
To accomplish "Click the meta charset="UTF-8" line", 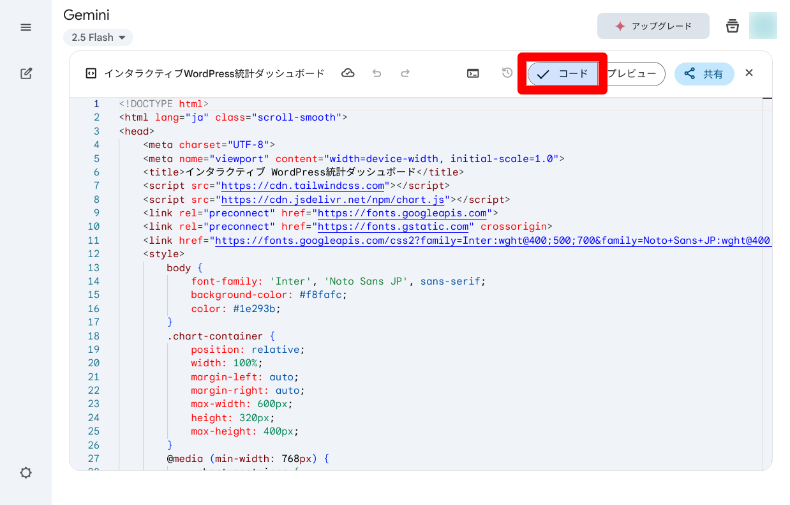I will (209, 145).
